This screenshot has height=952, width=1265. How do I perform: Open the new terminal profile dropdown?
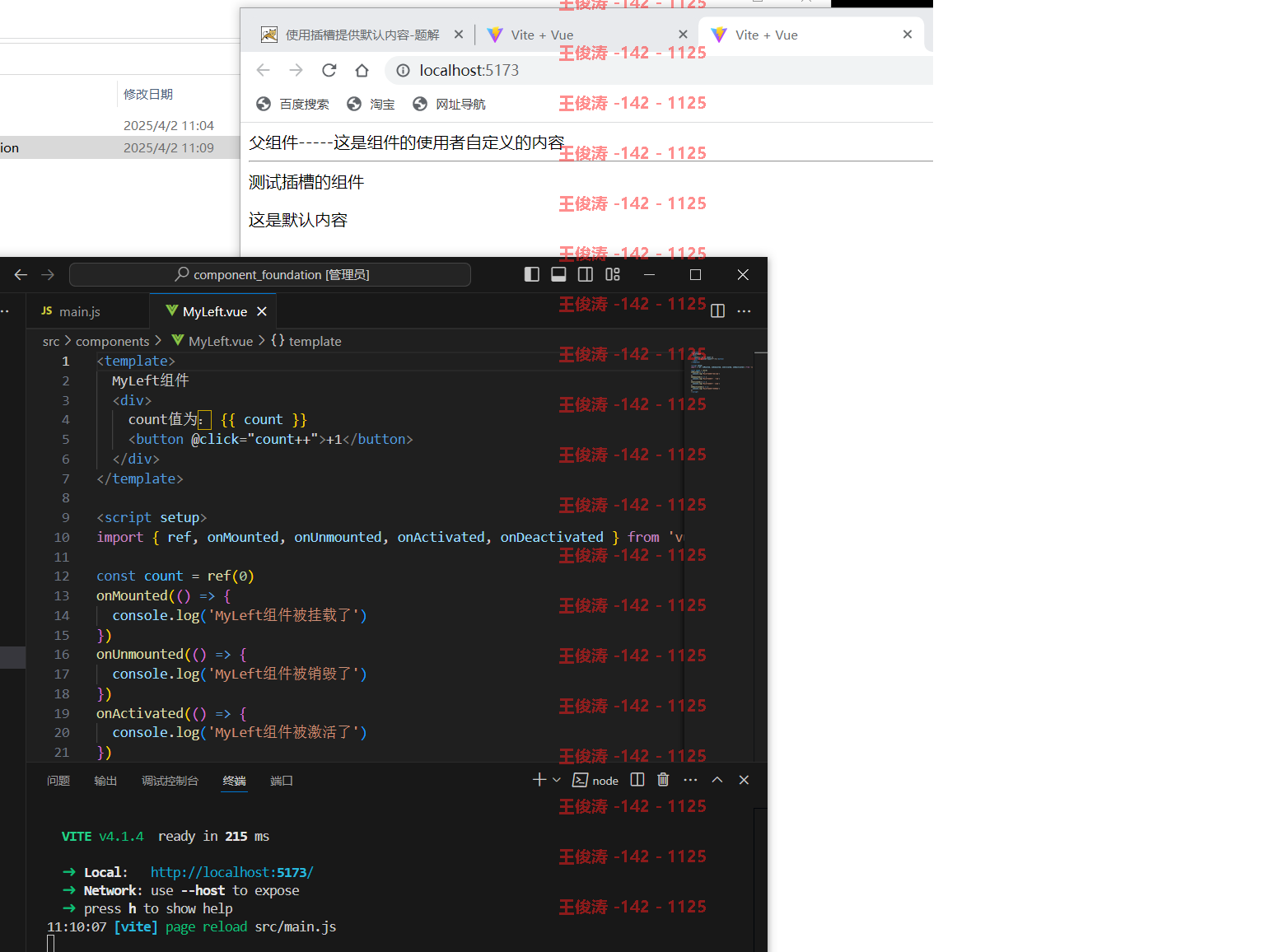[x=557, y=780]
